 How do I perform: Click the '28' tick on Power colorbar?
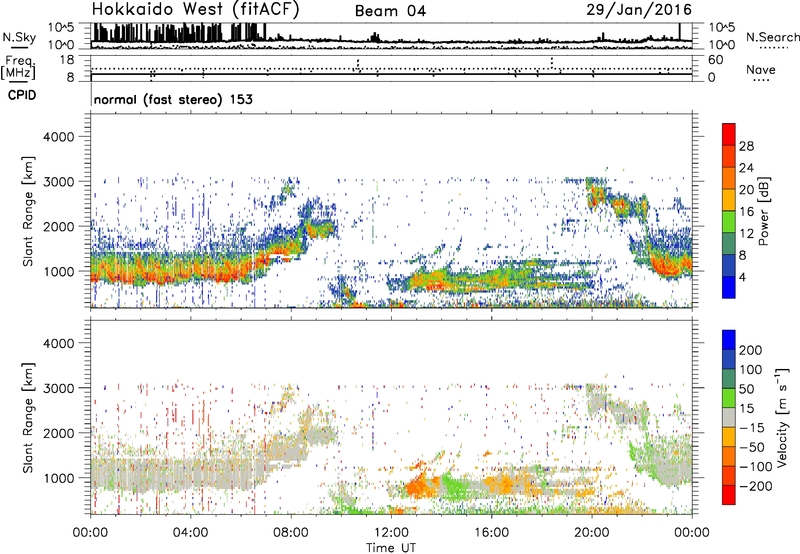(x=746, y=146)
